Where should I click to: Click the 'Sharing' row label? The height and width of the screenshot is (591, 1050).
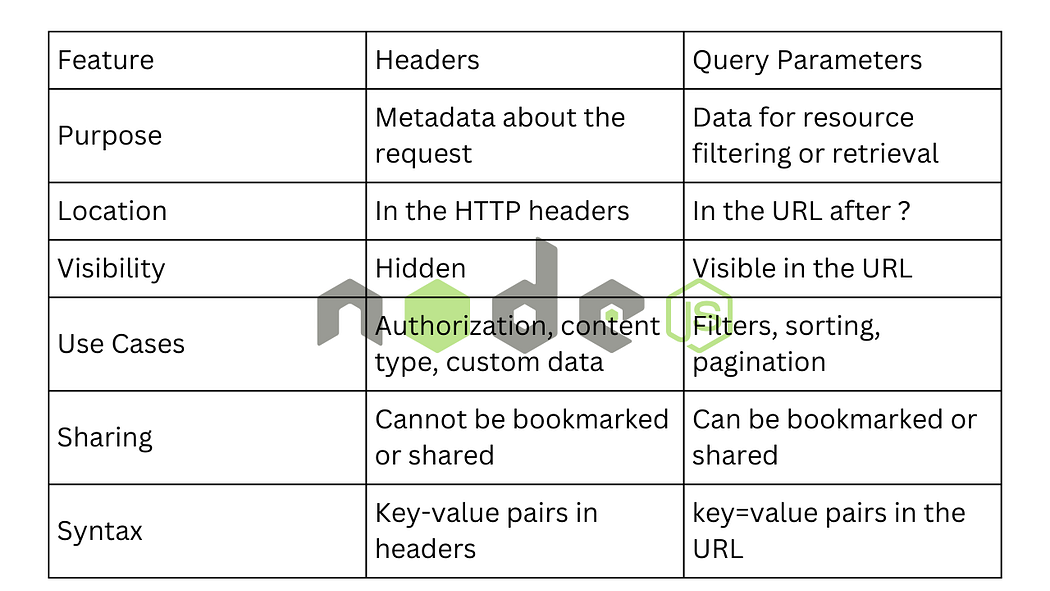point(105,438)
